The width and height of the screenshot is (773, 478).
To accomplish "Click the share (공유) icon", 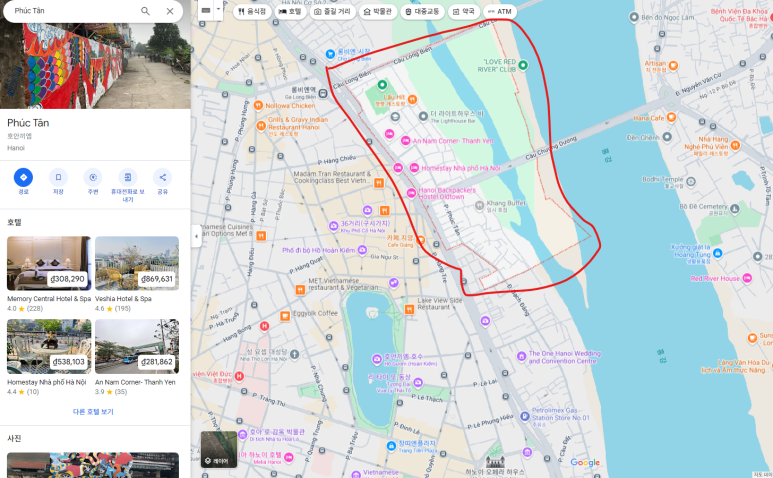I will click(x=162, y=178).
